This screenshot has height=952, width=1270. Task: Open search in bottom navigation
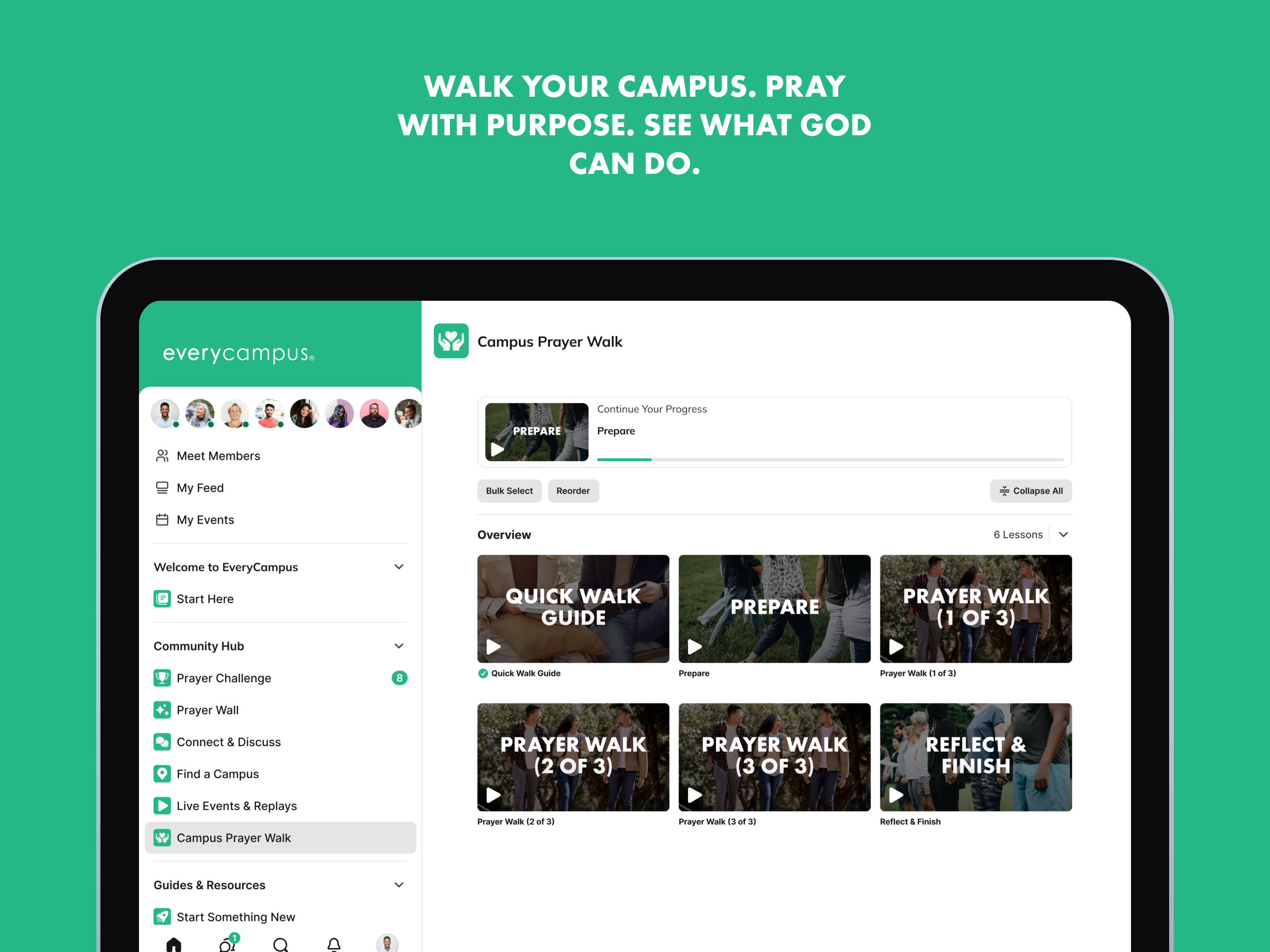tap(280, 945)
